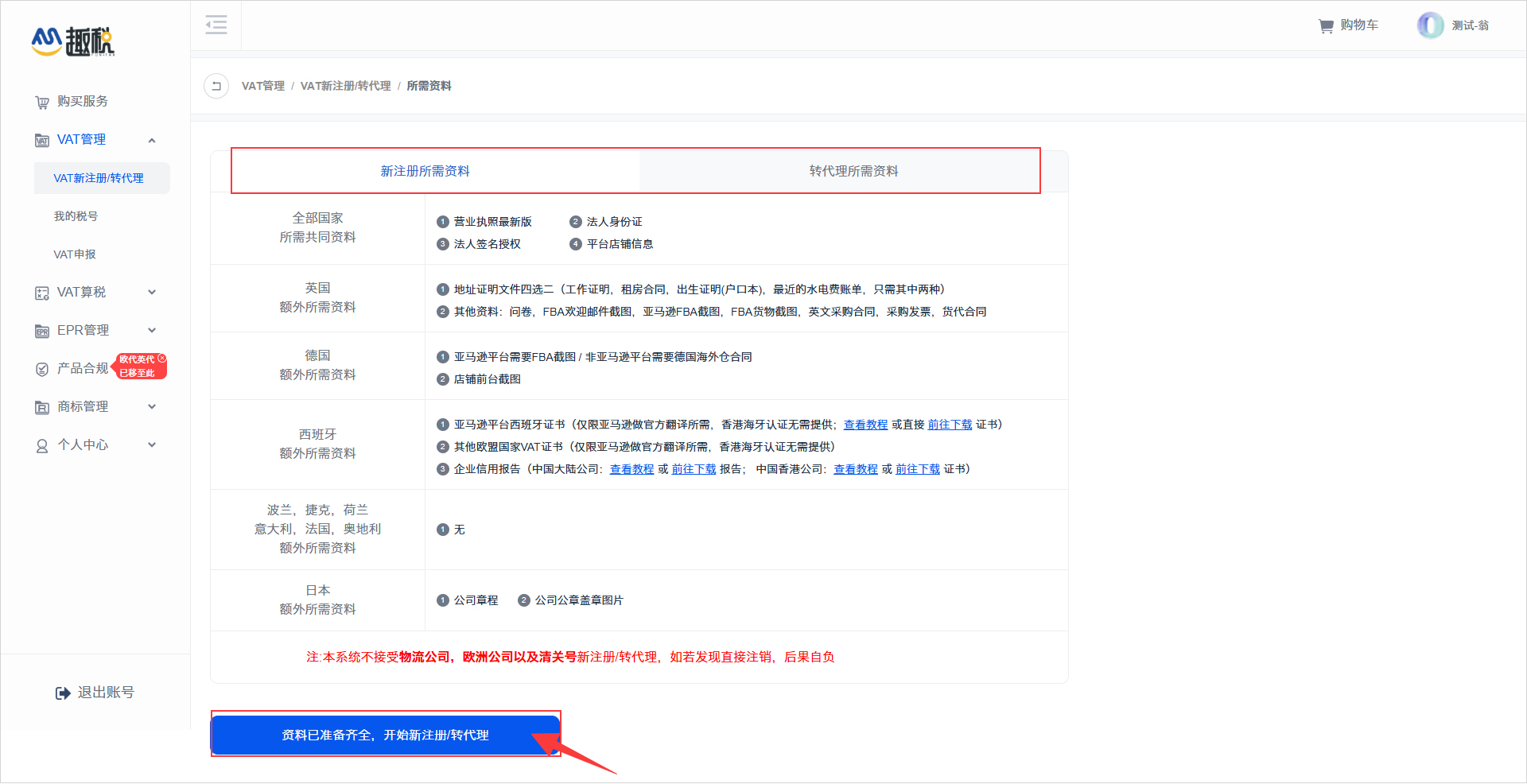Navigate to VAT申报 menu item
Image resolution: width=1527 pixels, height=784 pixels.
[x=76, y=254]
